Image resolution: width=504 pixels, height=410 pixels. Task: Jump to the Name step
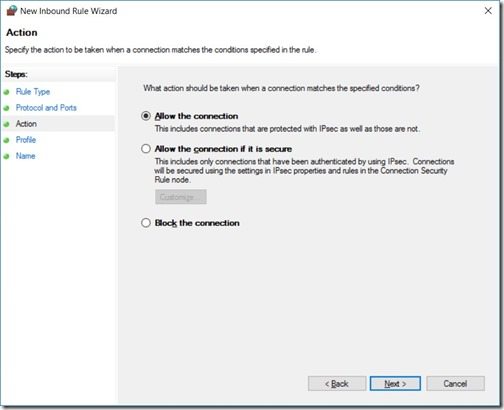25,156
